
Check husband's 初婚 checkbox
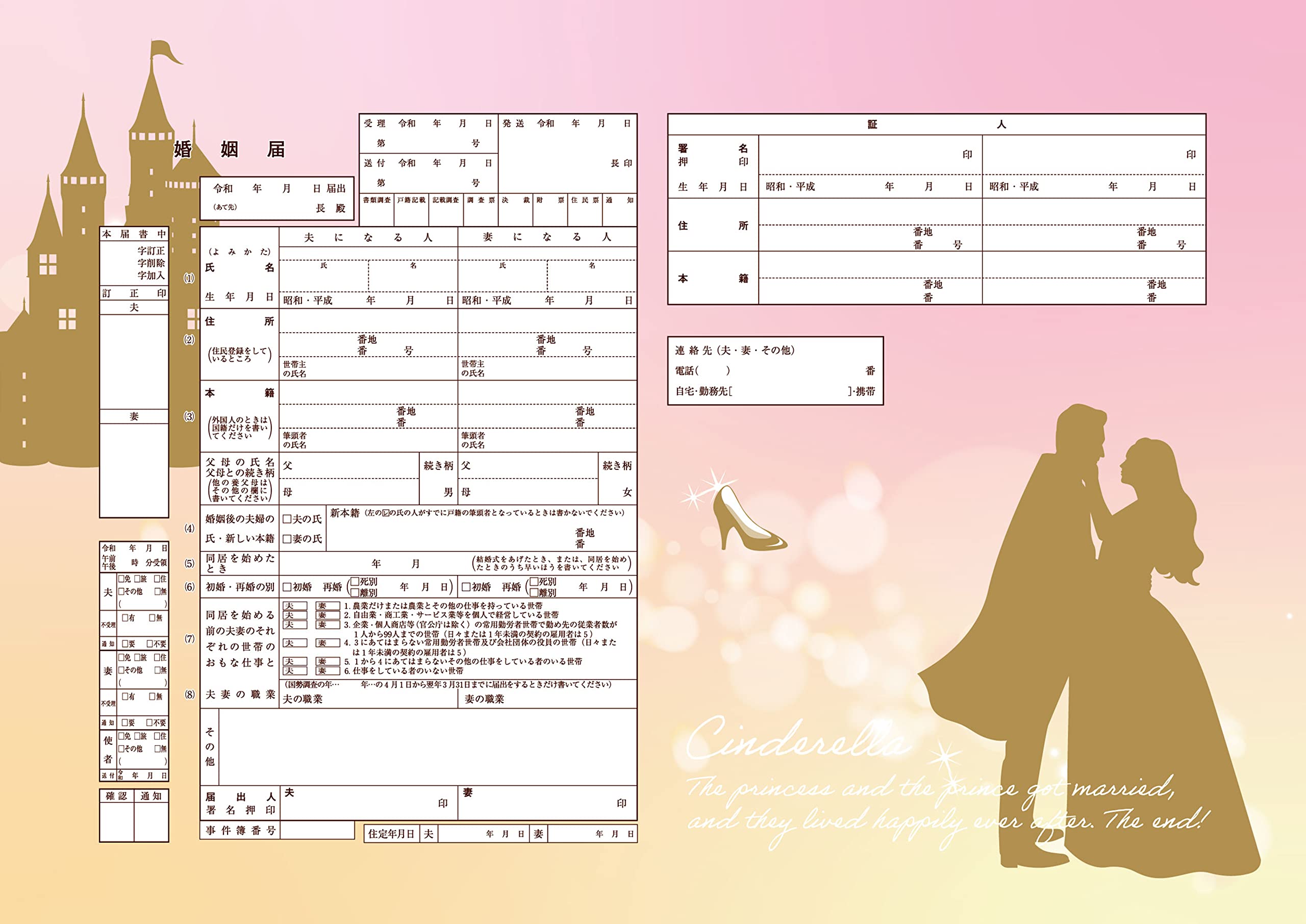point(287,587)
